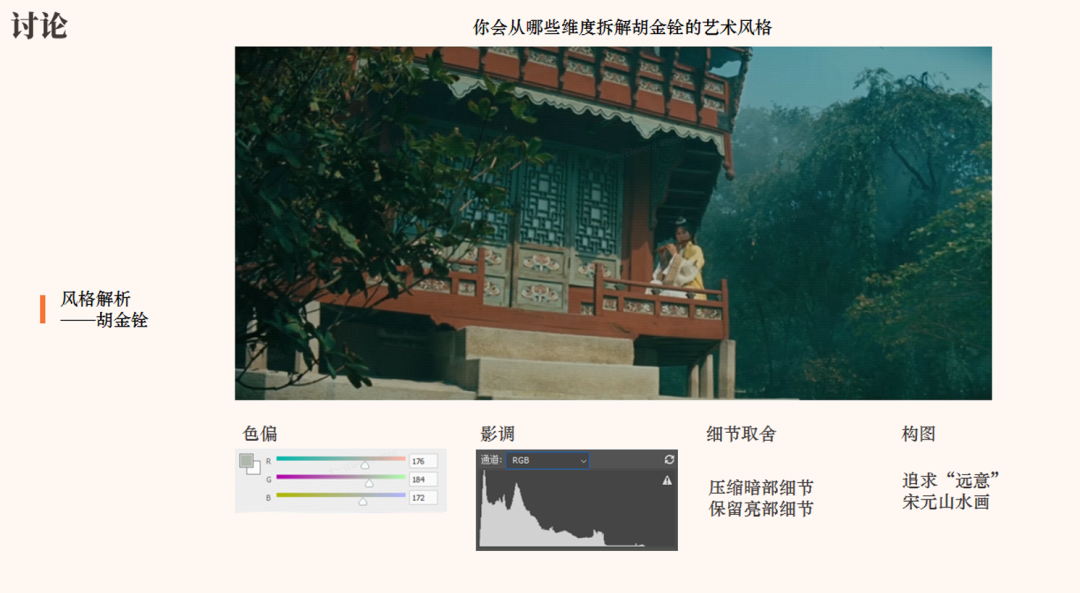Click the R red channel slider
1080x593 pixels.
click(341, 460)
